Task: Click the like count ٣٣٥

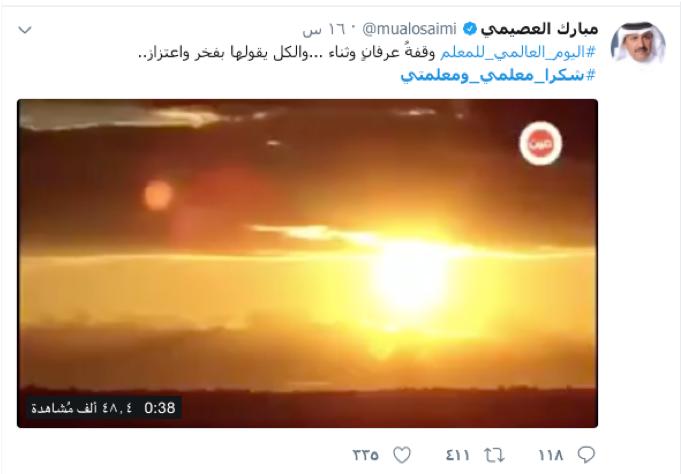Action: [365, 455]
